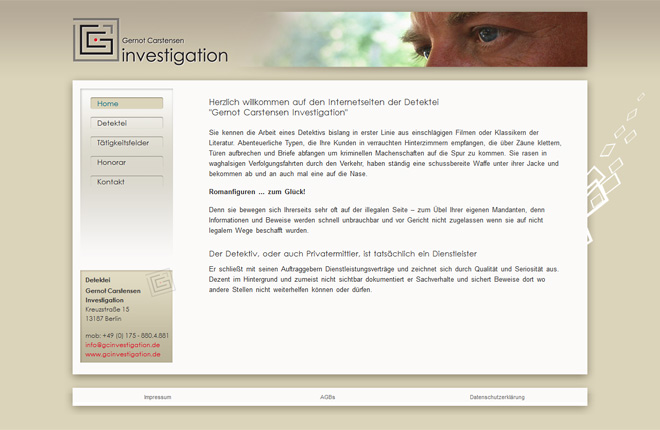This screenshot has height=430, width=660.
Task: Open the Datenschutzerklärung footer link
Action: pos(497,397)
